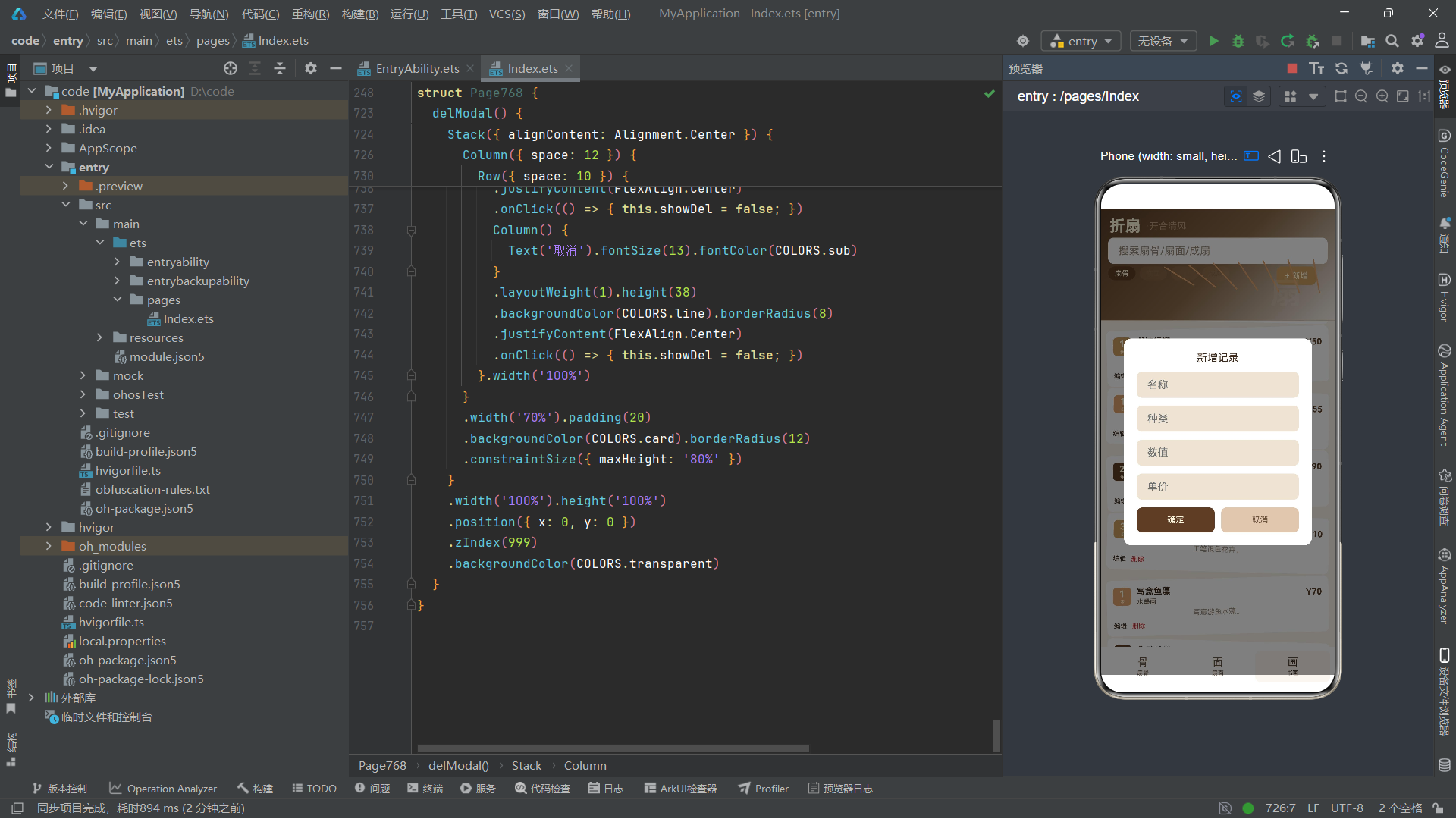Select Index.ets in the project tree
The image size is (1456, 819).
point(188,318)
